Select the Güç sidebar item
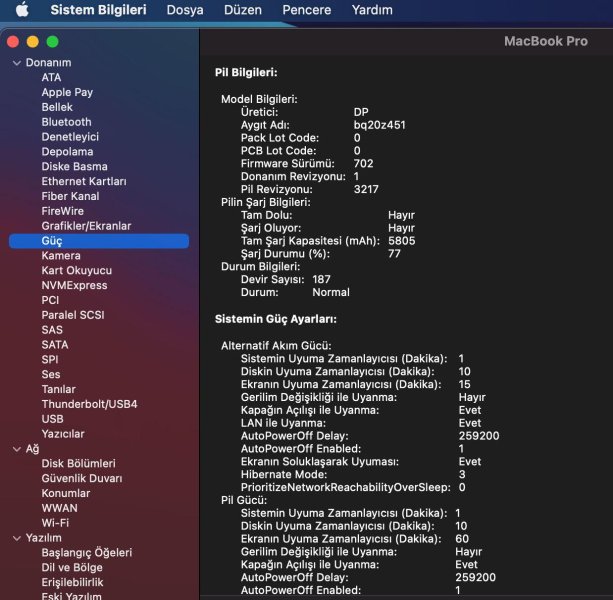Viewport: 613px width, 600px height. tap(52, 241)
